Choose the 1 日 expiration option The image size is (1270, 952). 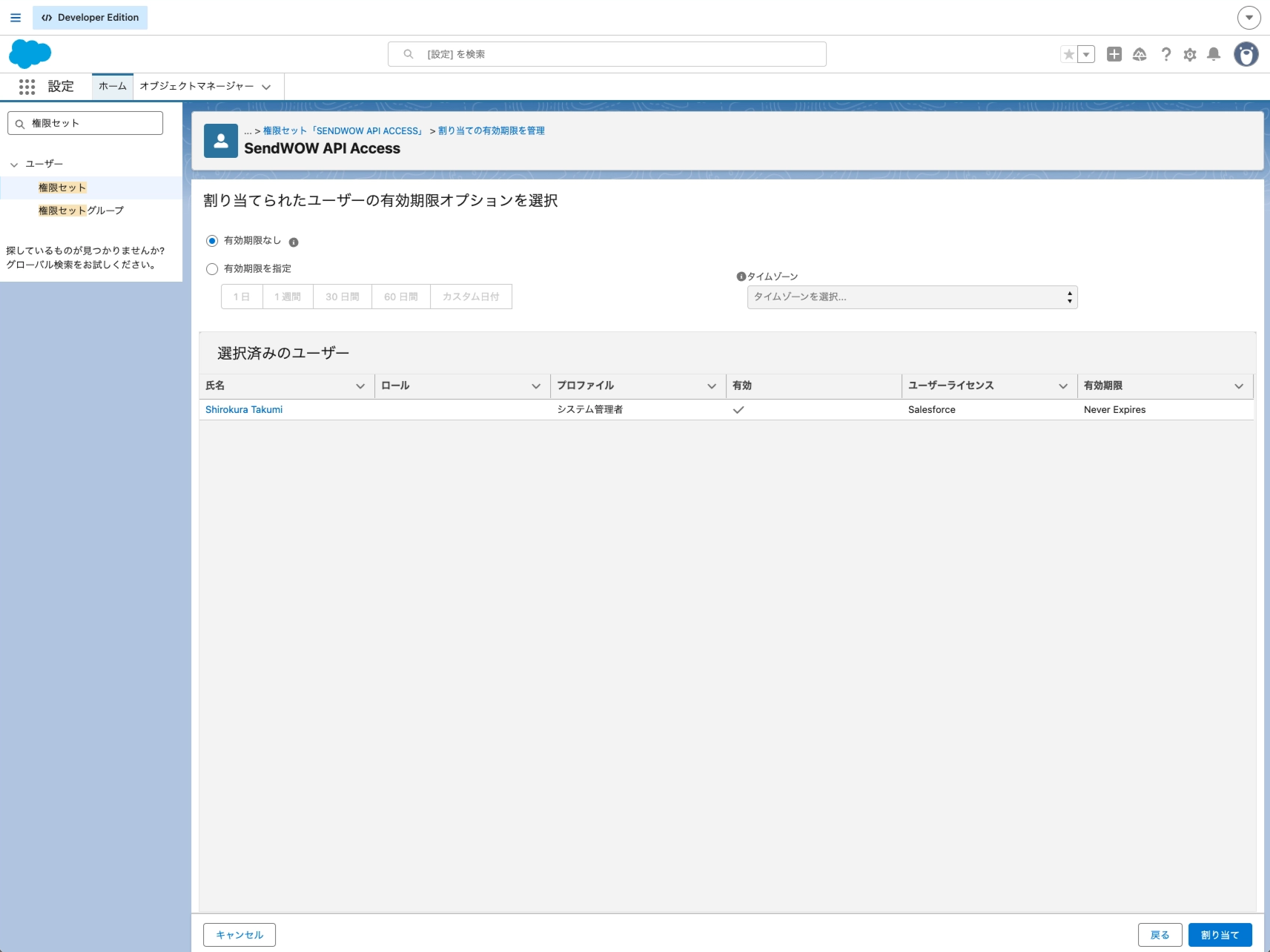click(242, 297)
